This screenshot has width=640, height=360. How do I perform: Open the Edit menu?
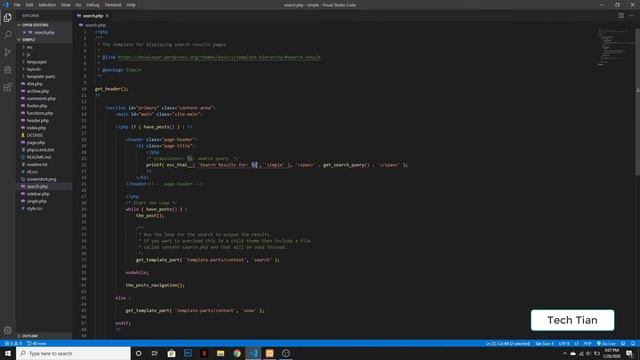pyautogui.click(x=29, y=5)
